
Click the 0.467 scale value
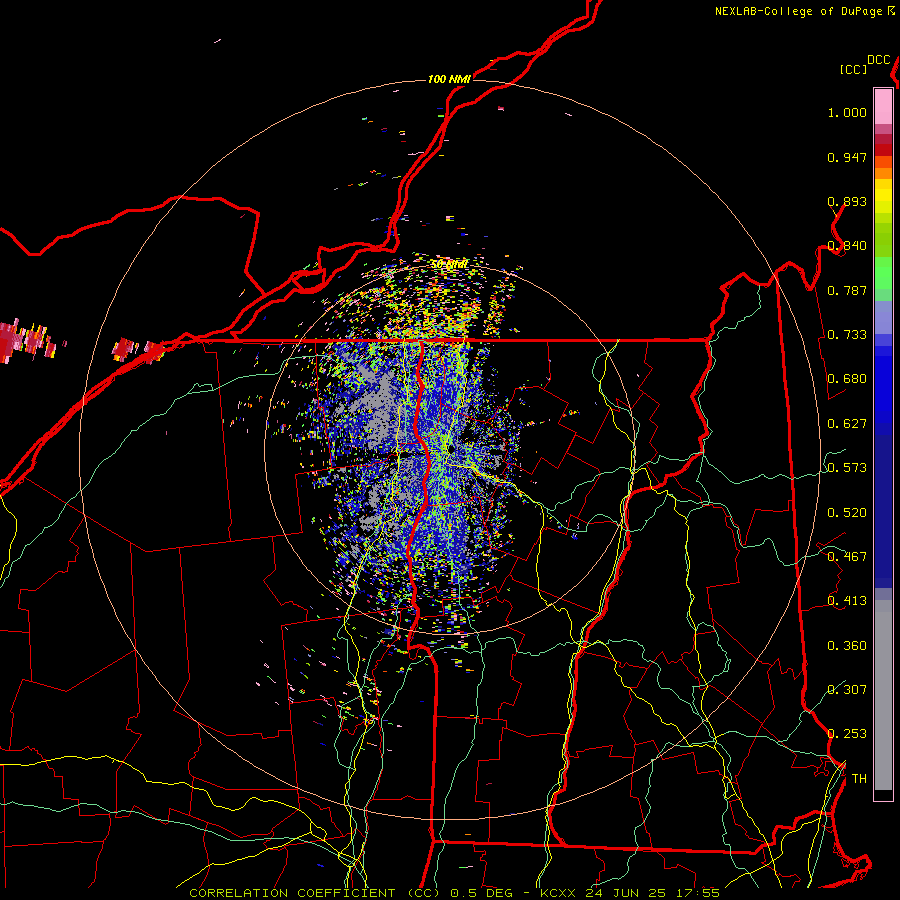pos(847,557)
